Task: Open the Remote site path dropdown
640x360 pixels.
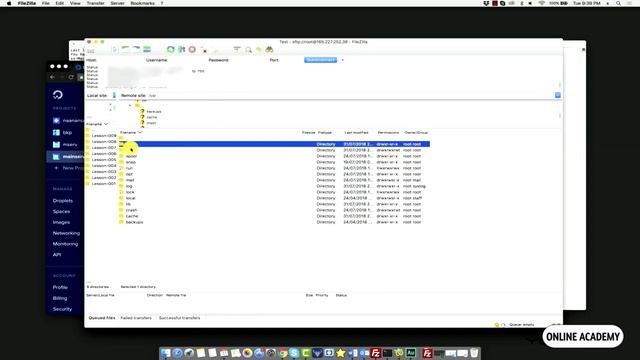Action: click(x=558, y=95)
